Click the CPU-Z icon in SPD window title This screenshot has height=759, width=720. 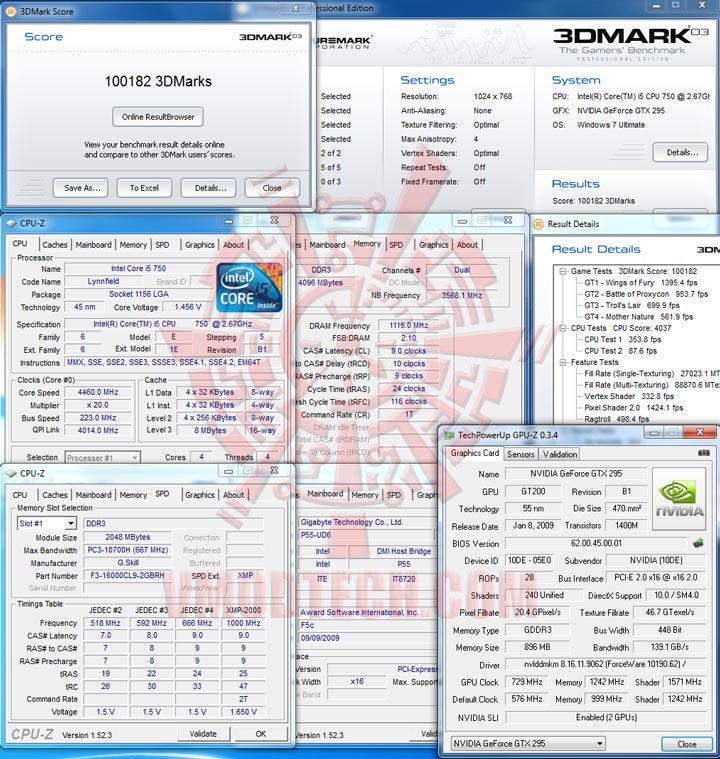11,473
